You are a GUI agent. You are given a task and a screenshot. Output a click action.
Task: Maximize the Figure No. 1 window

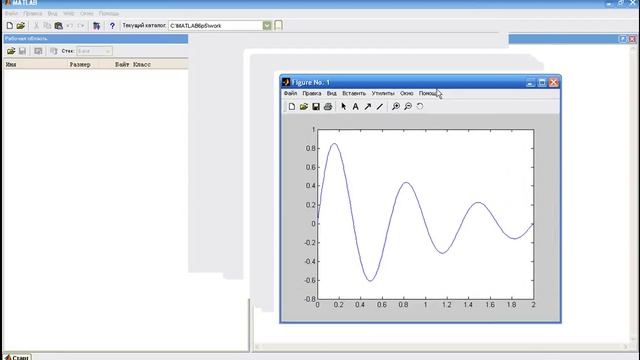click(542, 82)
